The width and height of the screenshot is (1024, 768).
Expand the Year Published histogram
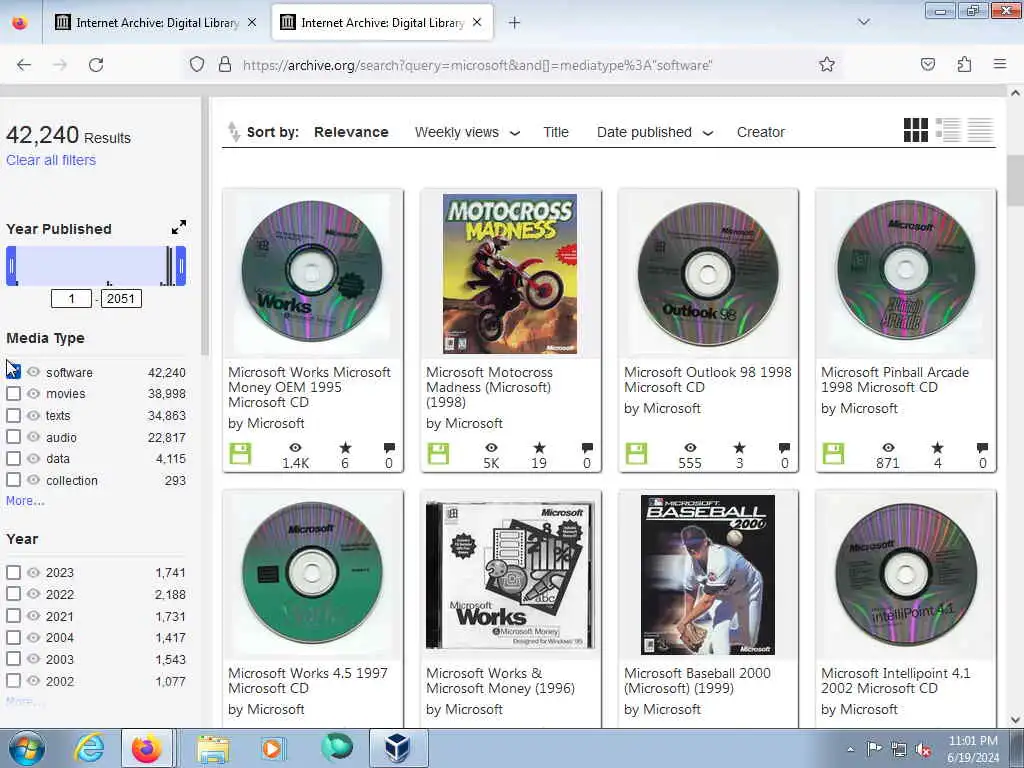coord(178,227)
